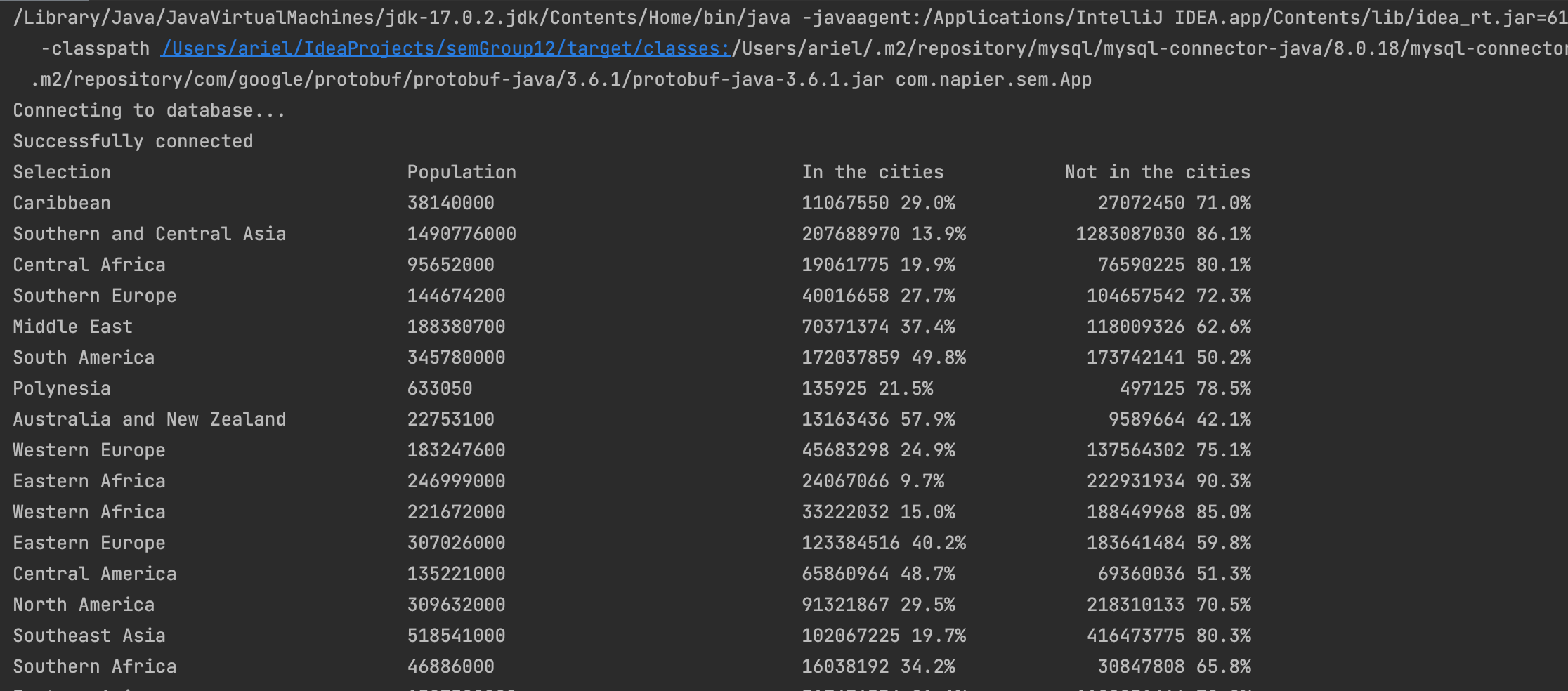Click in-cities value '11067550 29.0%'

pyautogui.click(x=879, y=203)
